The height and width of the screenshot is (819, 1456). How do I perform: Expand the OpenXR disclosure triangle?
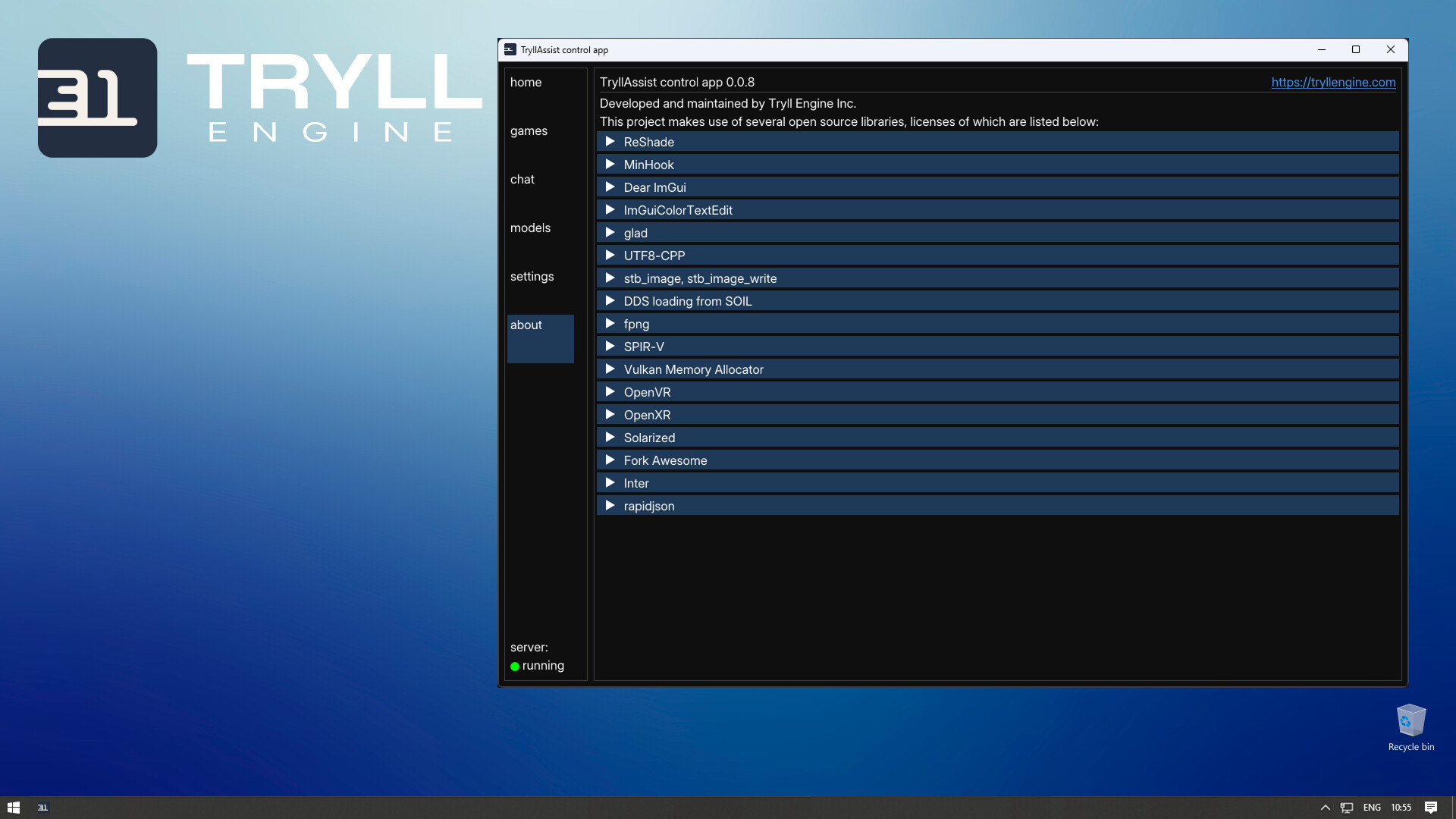coord(611,414)
